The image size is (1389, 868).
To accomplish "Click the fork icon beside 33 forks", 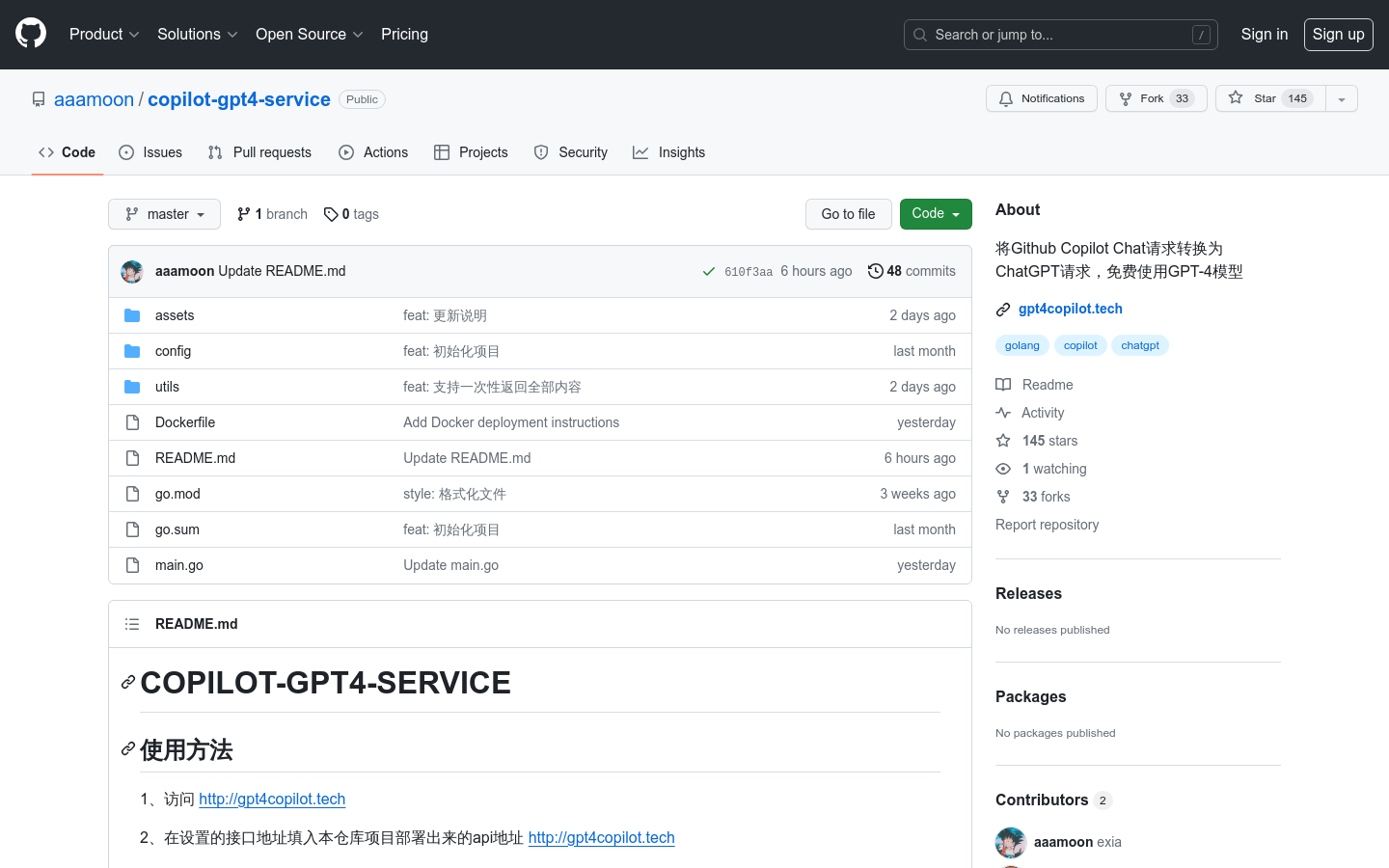I will click(x=1003, y=496).
